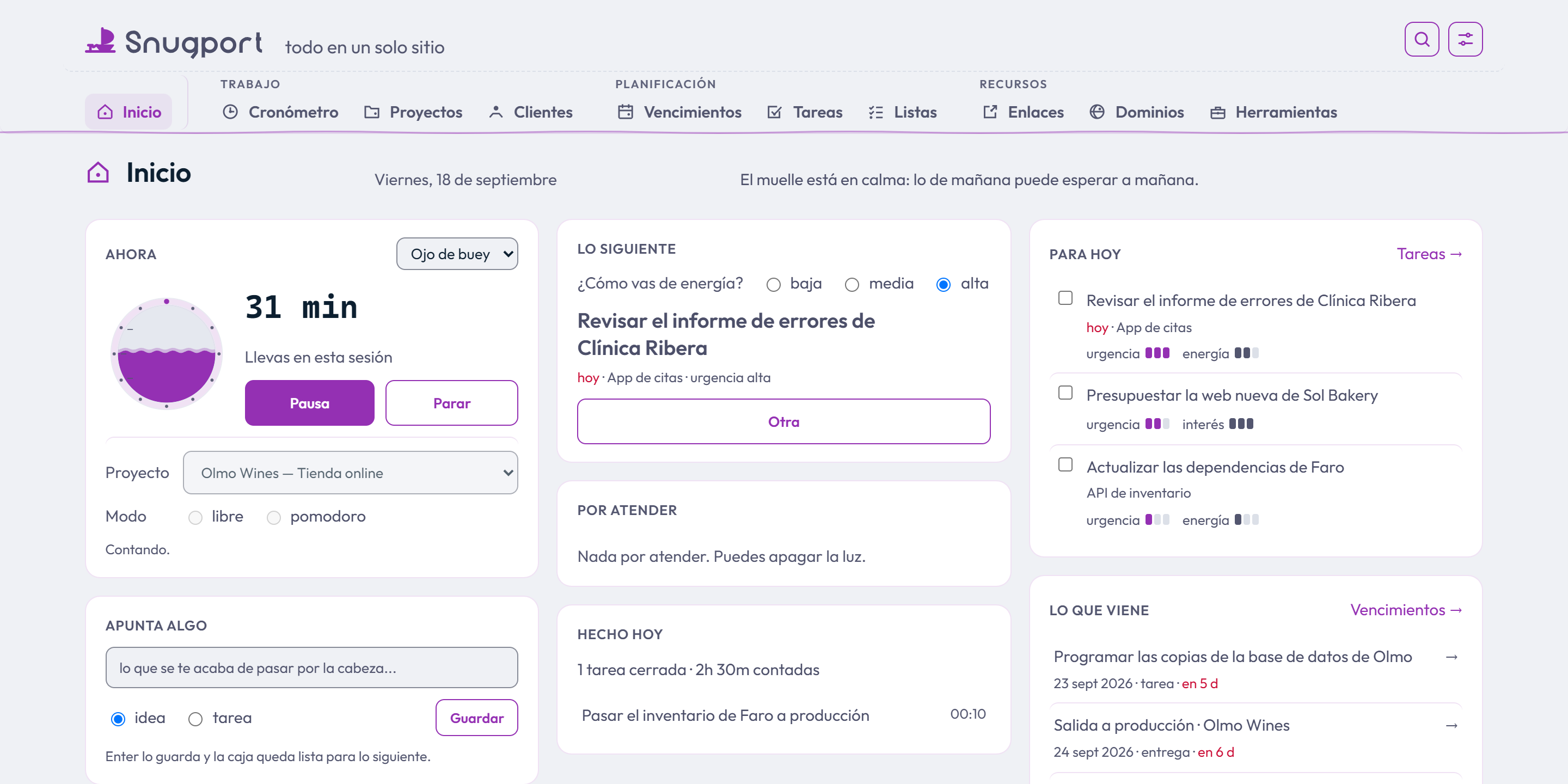
Task: Focus the 'lo que se te acaba de pasar' input
Action: pos(311,667)
